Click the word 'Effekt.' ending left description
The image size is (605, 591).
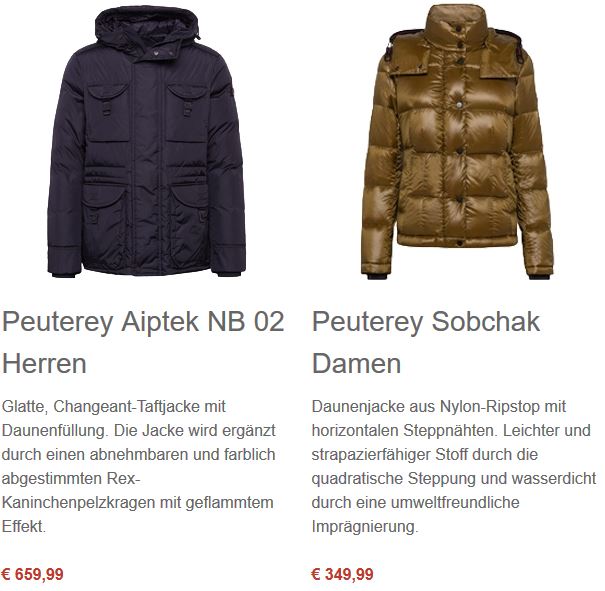click(x=24, y=527)
